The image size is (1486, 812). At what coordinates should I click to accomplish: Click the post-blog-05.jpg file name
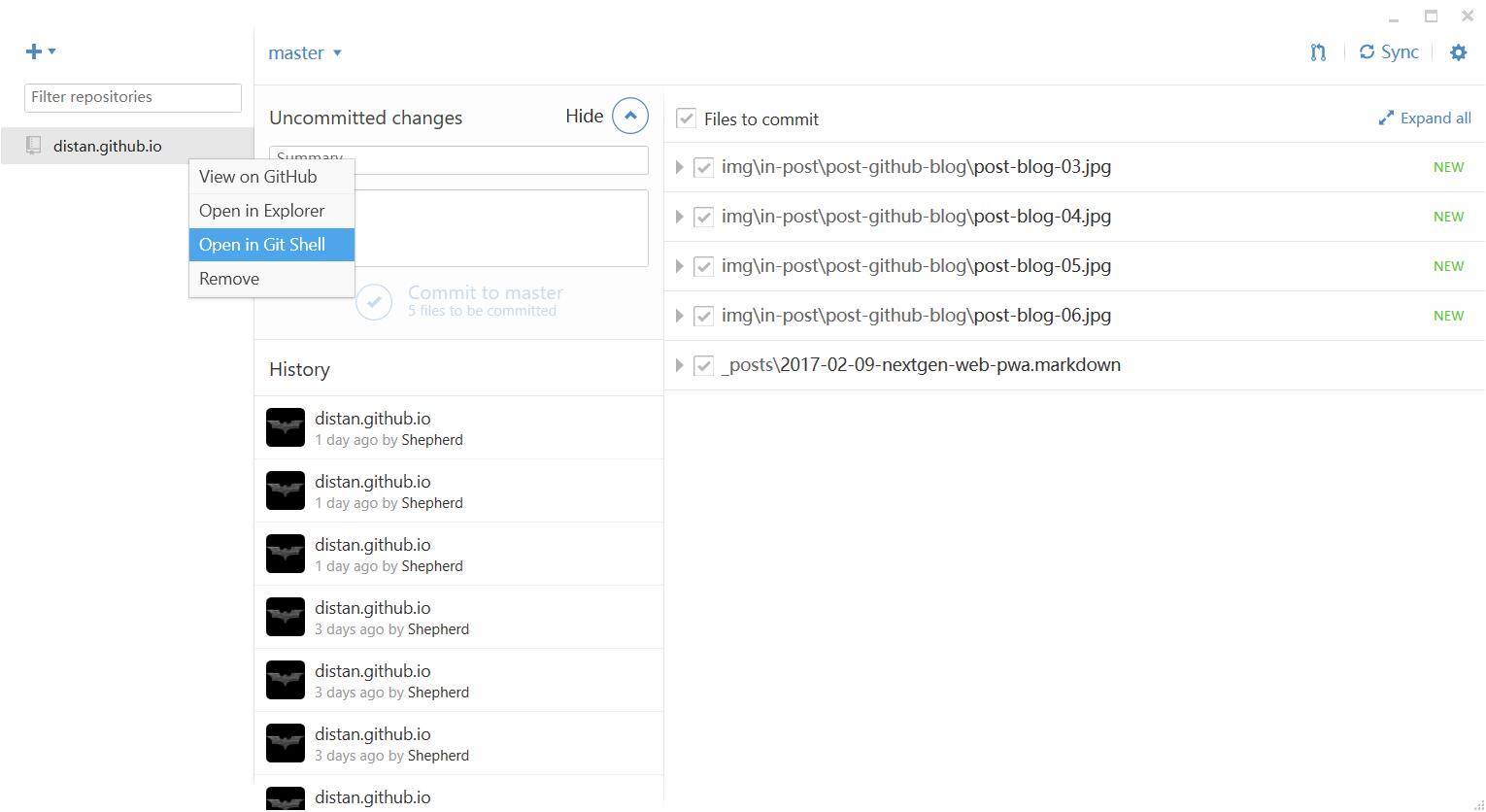click(x=916, y=266)
